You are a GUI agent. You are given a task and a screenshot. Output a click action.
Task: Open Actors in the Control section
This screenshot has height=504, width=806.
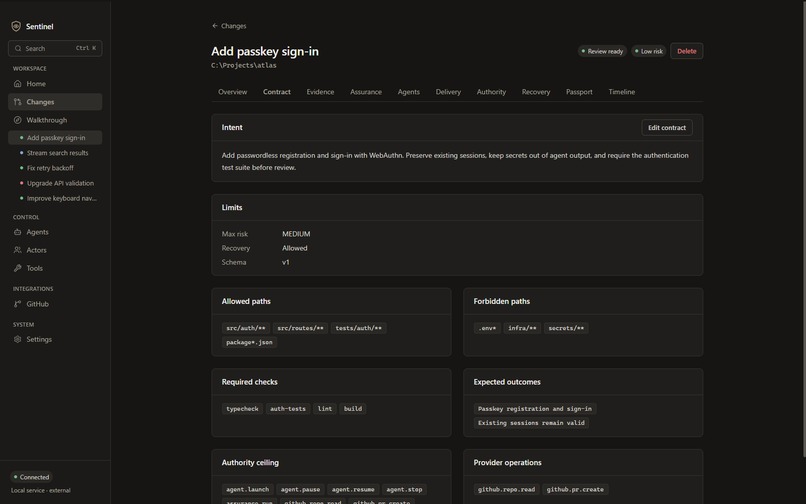(55, 250)
